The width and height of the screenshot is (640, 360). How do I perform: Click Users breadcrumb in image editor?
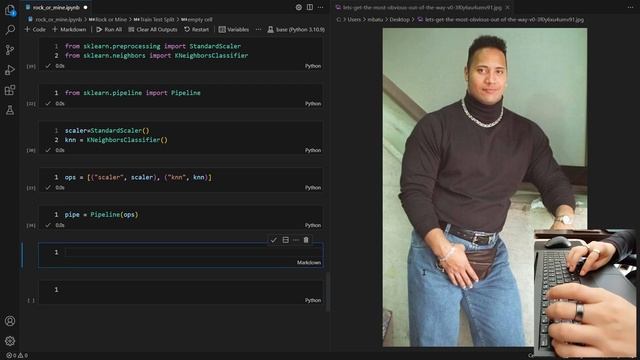(x=354, y=20)
